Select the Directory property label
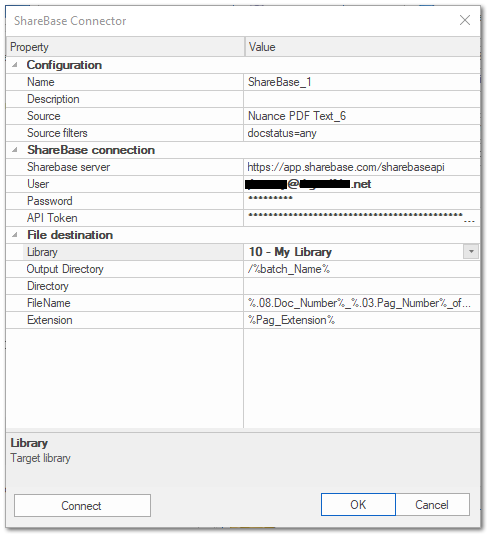Viewport: 490px width, 537px height. (48, 286)
